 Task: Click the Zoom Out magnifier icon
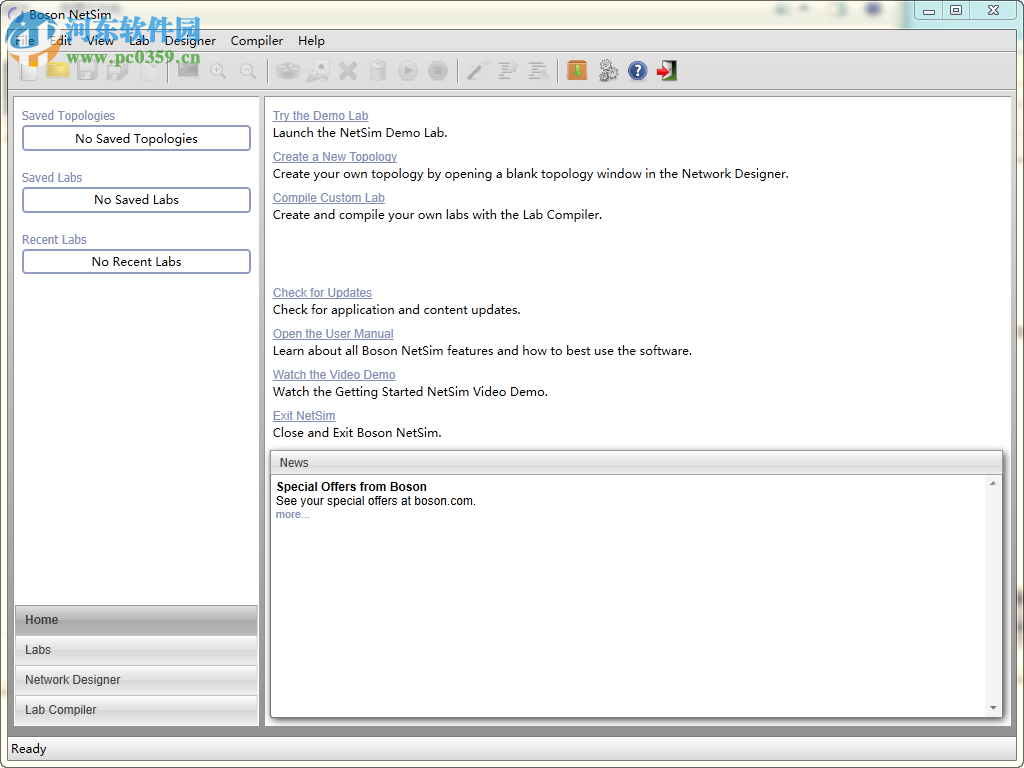tap(248, 71)
